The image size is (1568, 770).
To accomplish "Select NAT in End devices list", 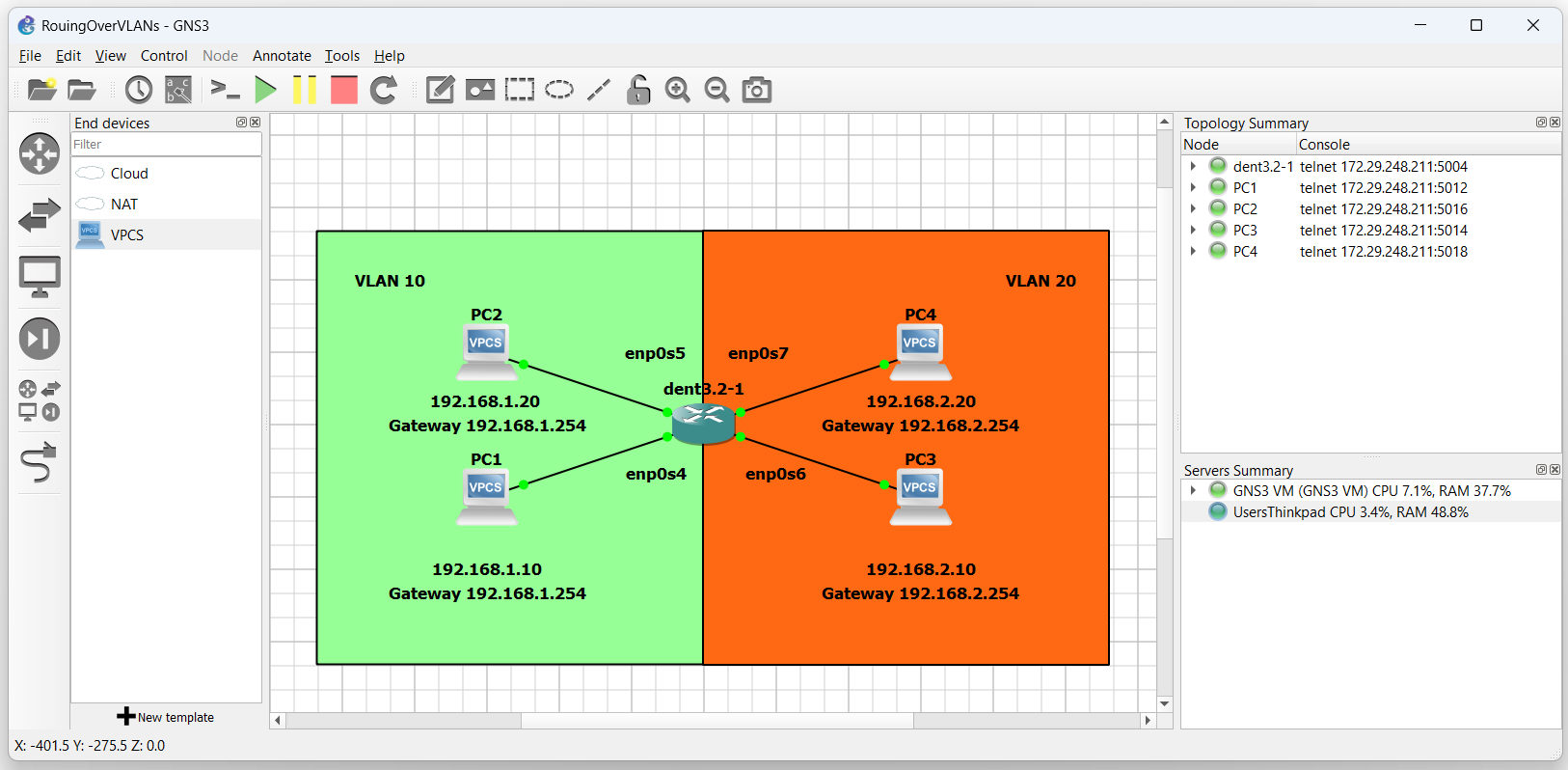I will click(166, 205).
